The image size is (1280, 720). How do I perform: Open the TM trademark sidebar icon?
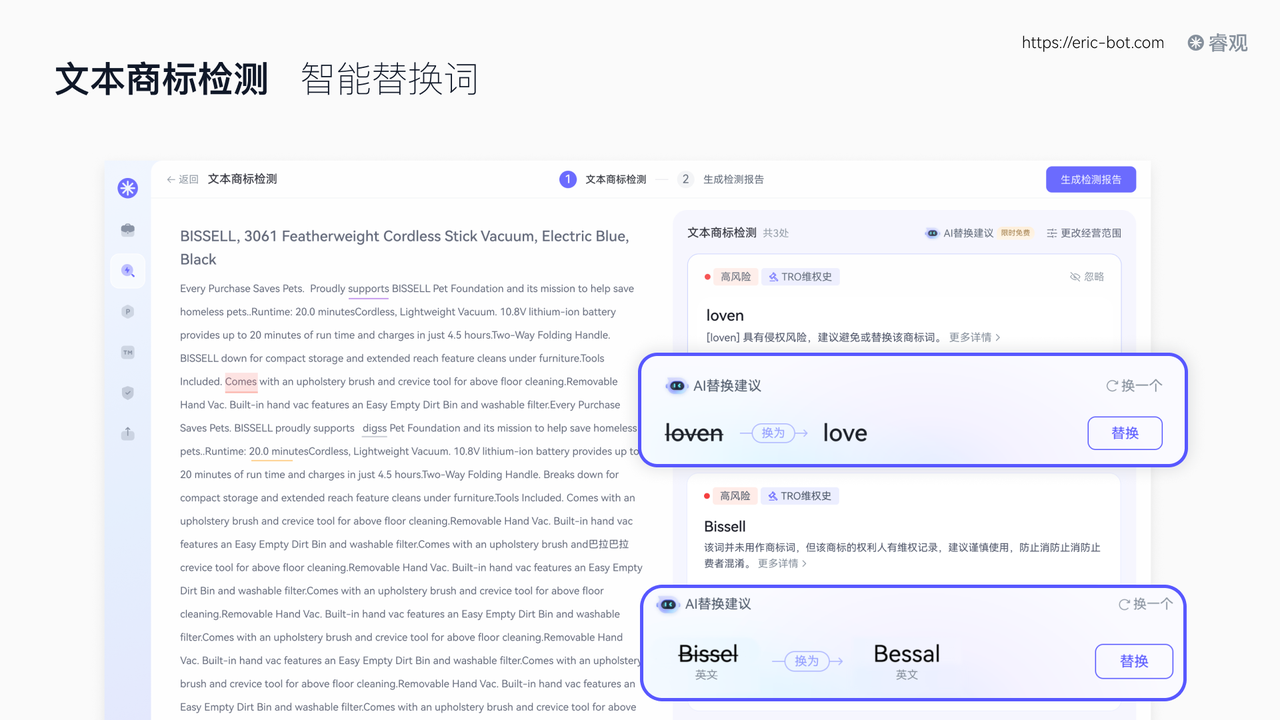pos(127,352)
